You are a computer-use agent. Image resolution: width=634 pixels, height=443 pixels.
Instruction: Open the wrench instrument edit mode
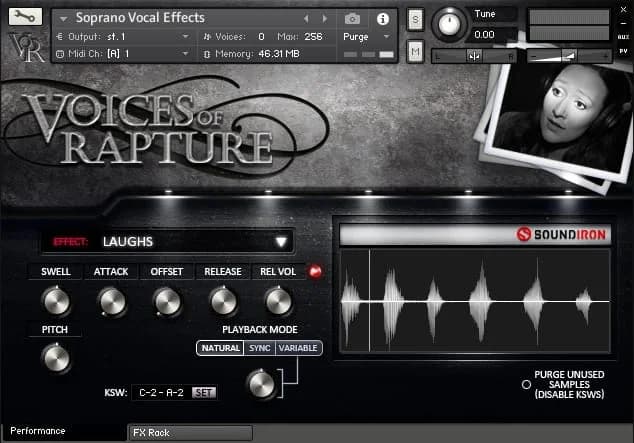25,17
